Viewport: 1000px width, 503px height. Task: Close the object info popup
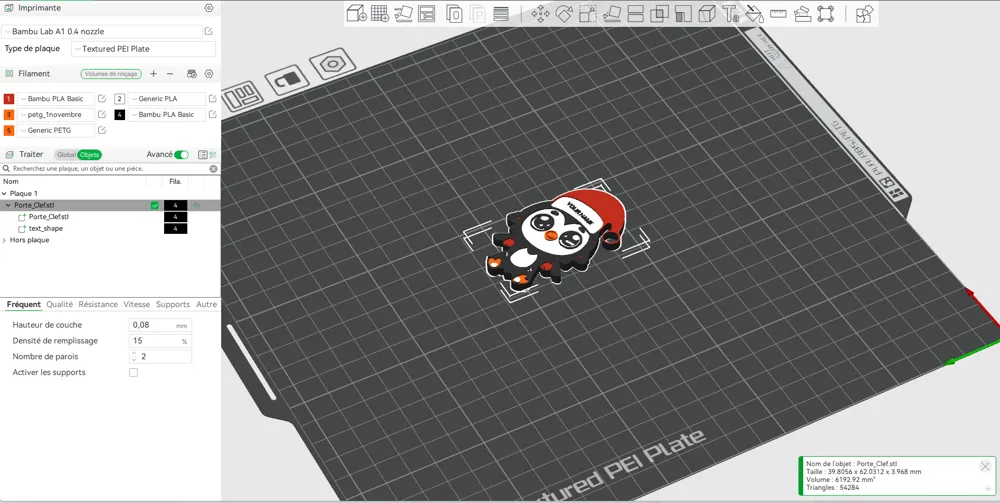click(x=985, y=467)
